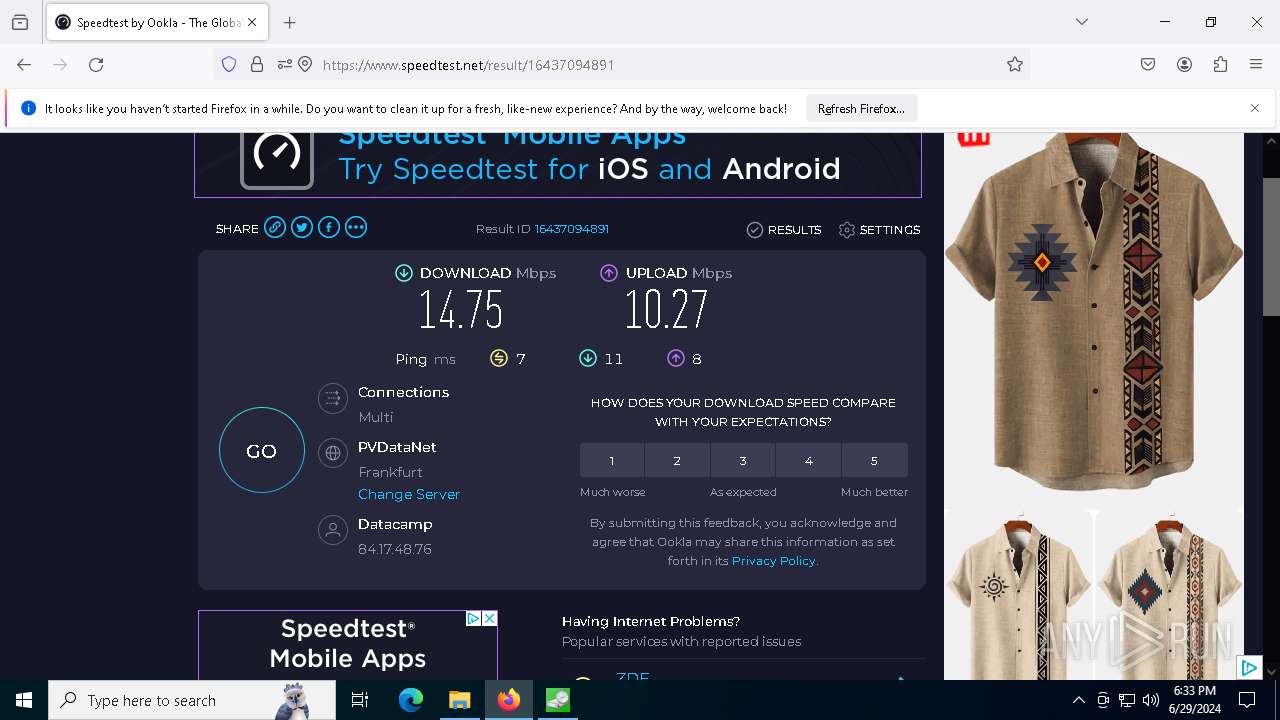Screen dimensions: 1280x720
Task: Open Firefox account icon
Action: [1184, 64]
